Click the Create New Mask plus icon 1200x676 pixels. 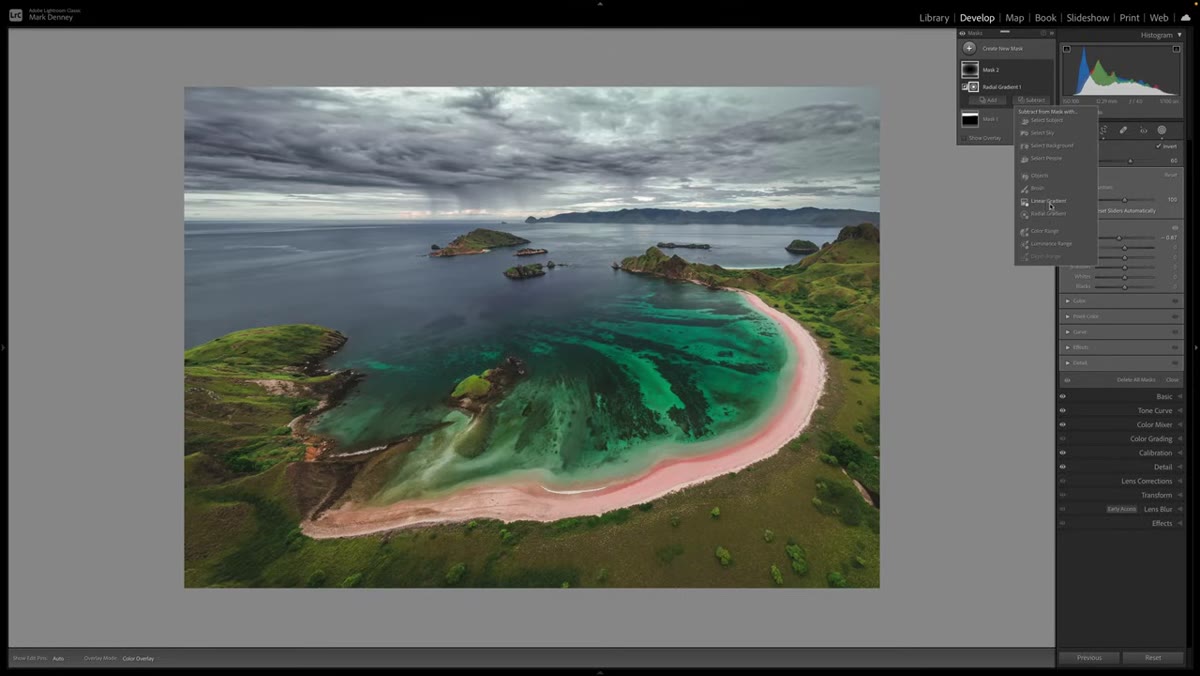969,48
